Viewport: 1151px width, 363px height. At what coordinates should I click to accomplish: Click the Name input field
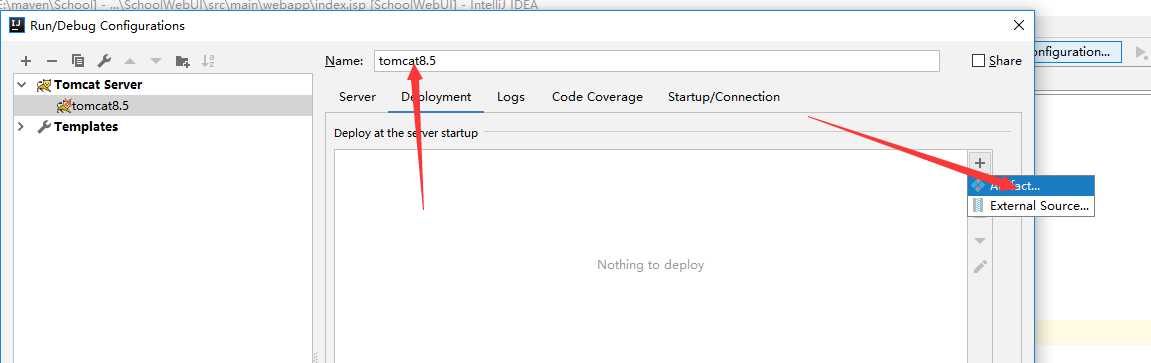click(x=656, y=61)
